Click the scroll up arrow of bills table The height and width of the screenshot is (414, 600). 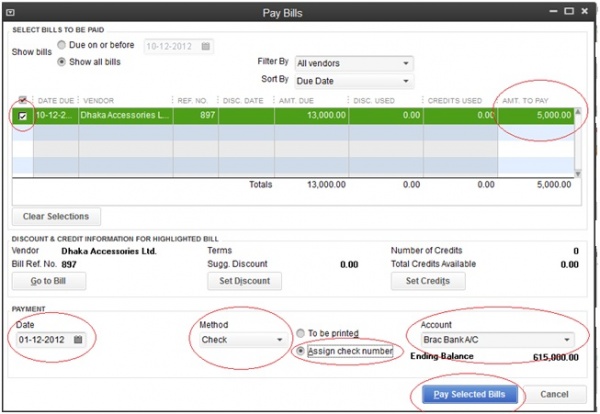coord(578,112)
